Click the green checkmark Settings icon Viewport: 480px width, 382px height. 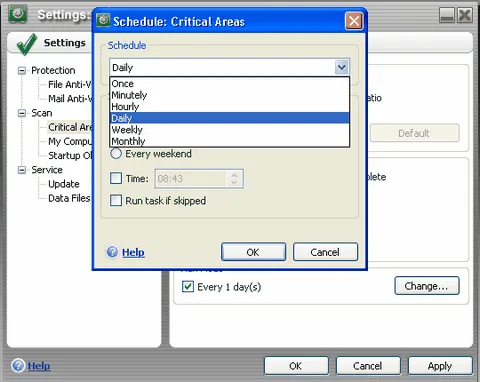[x=27, y=44]
